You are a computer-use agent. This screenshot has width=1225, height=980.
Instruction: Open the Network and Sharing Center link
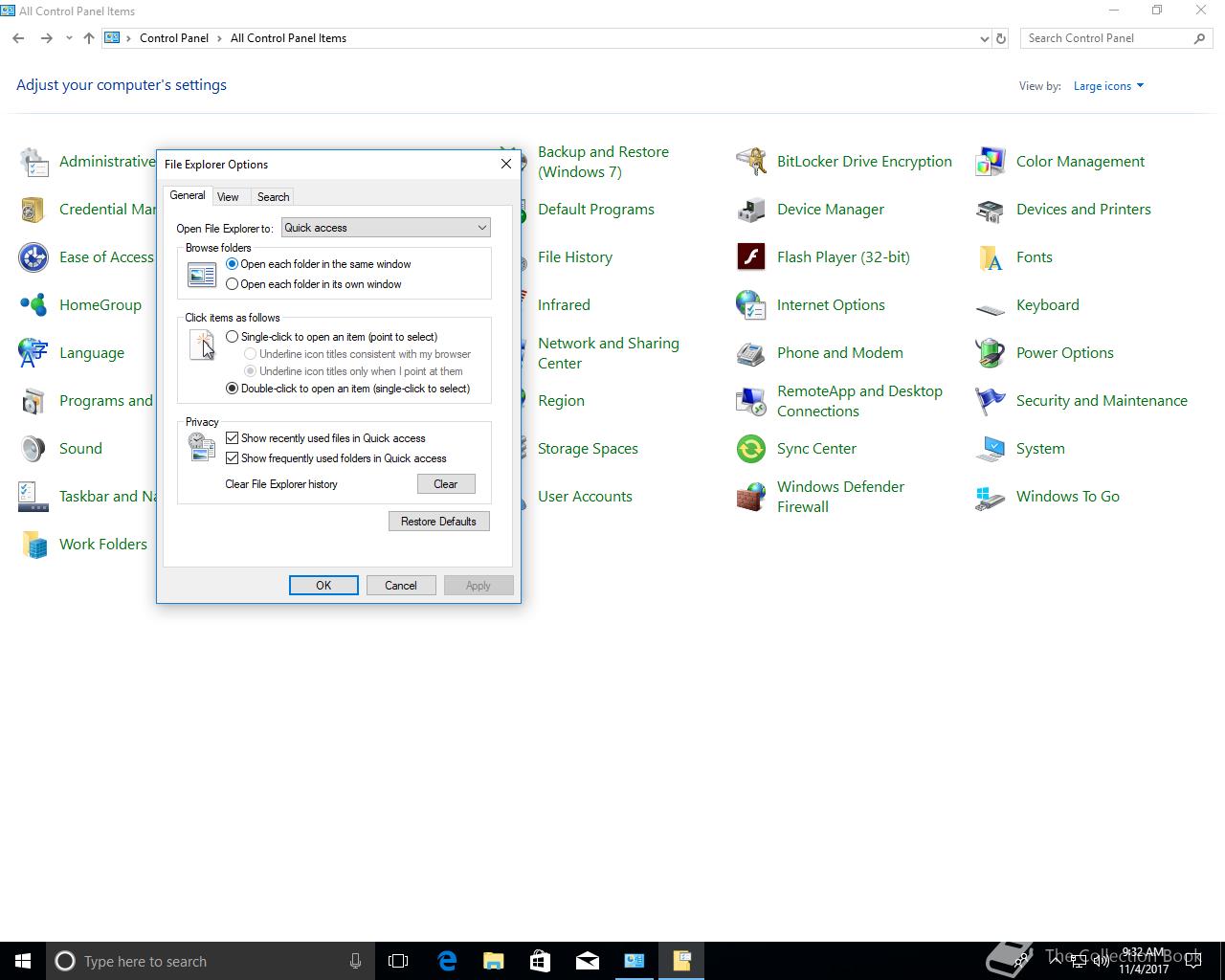pos(609,353)
